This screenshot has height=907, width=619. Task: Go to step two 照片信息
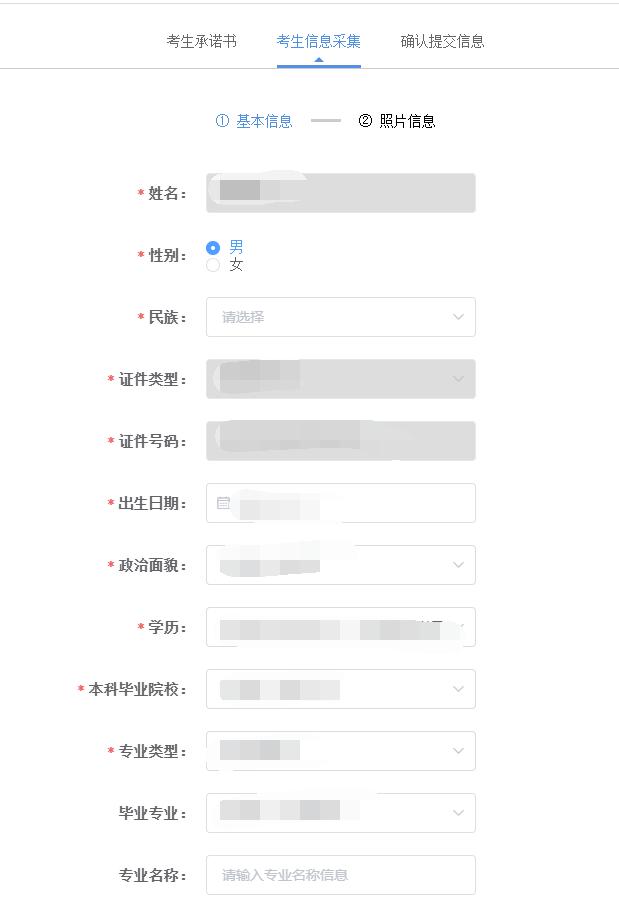coord(407,121)
